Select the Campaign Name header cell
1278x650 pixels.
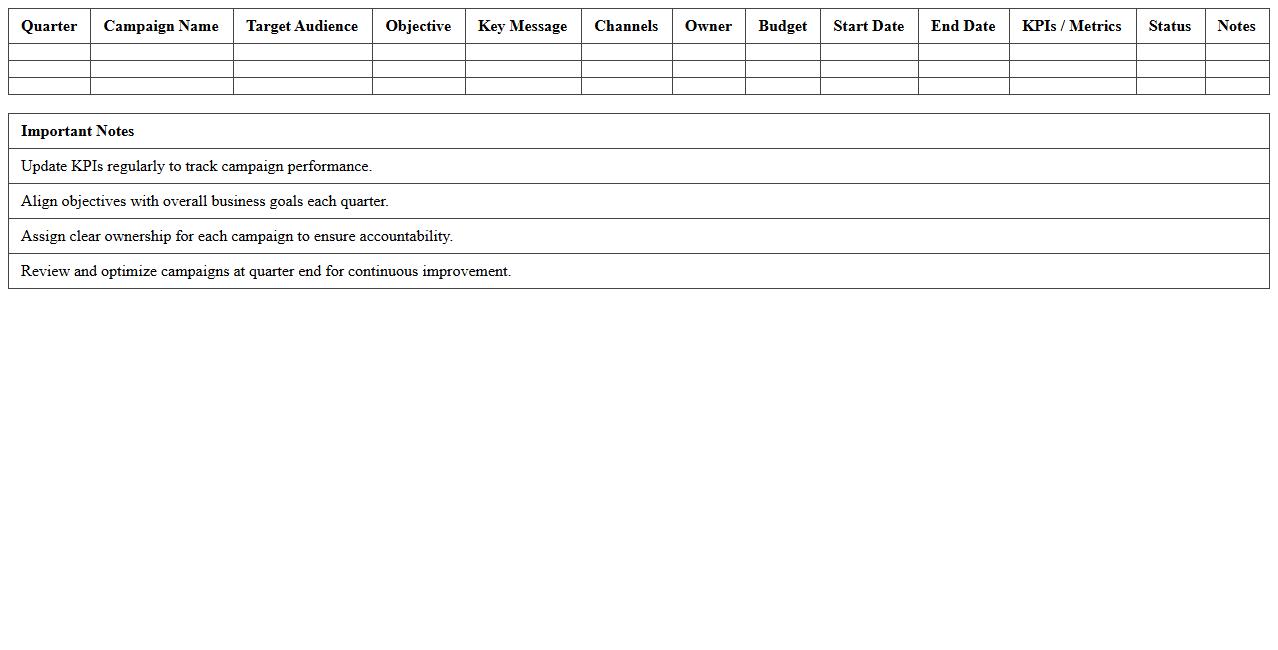(161, 26)
